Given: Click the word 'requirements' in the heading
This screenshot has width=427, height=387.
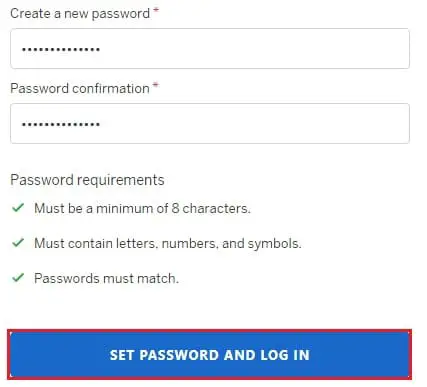Looking at the screenshot, I should [x=121, y=180].
